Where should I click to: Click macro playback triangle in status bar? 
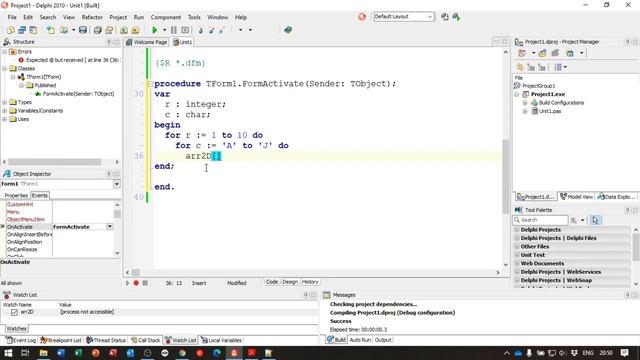(127, 283)
